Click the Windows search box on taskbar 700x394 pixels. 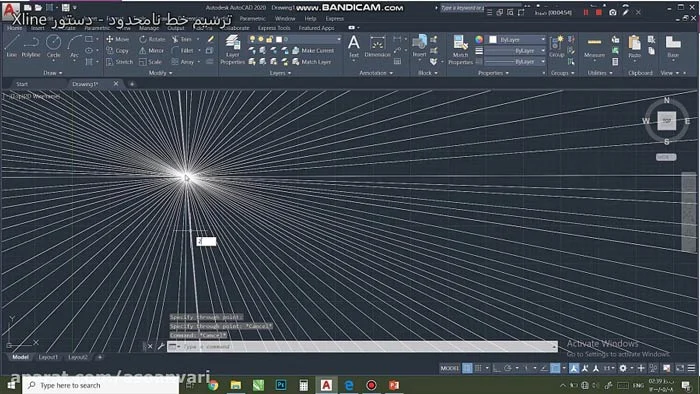(x=100, y=385)
